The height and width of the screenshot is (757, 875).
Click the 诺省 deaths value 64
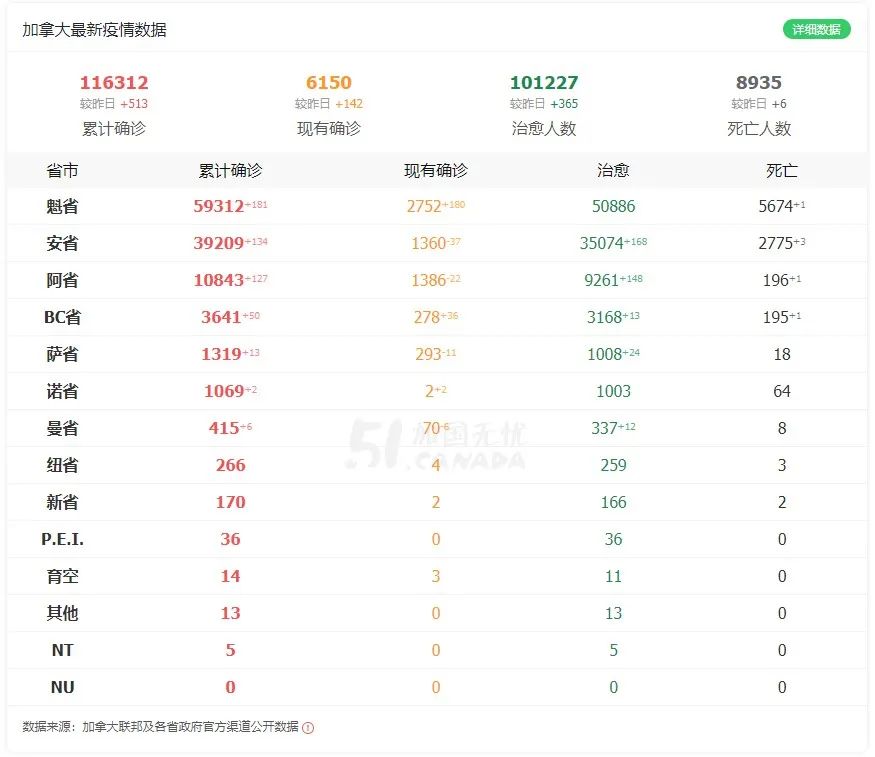[782, 391]
